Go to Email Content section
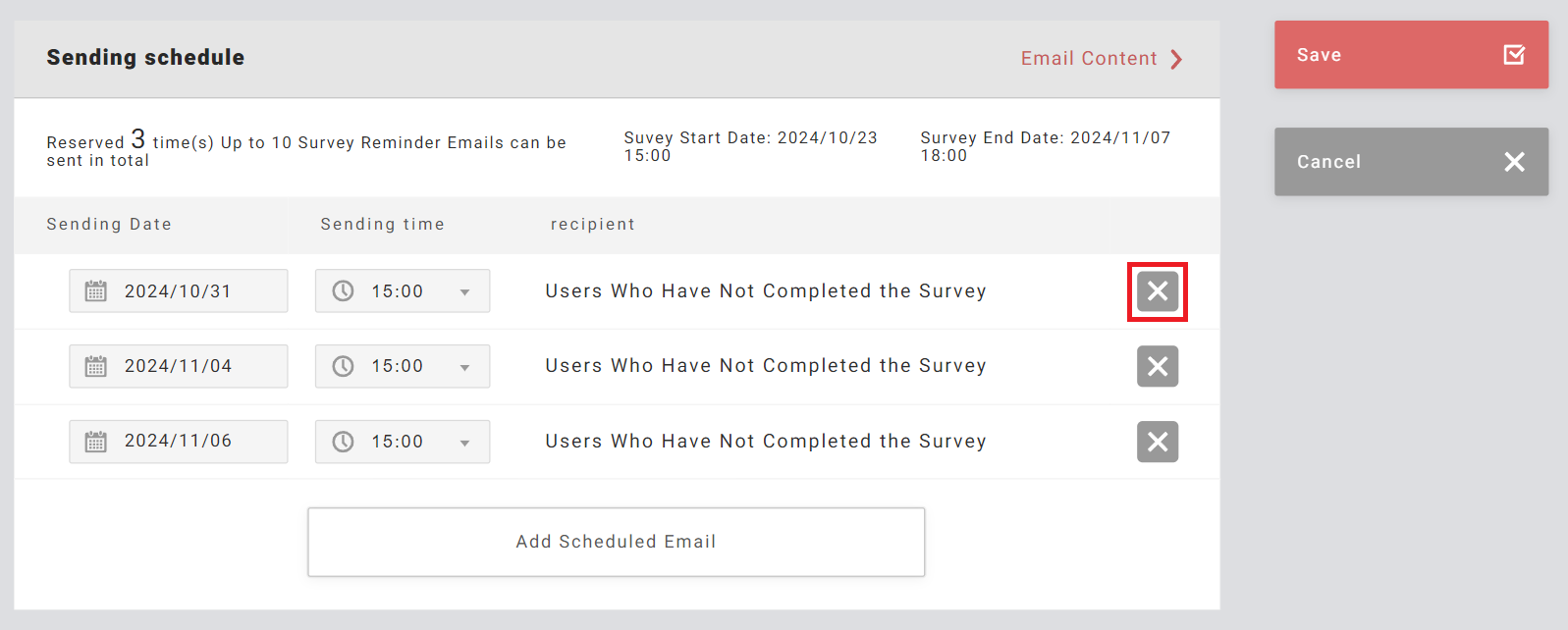Screen dimensions: 1568x630 [1089, 59]
